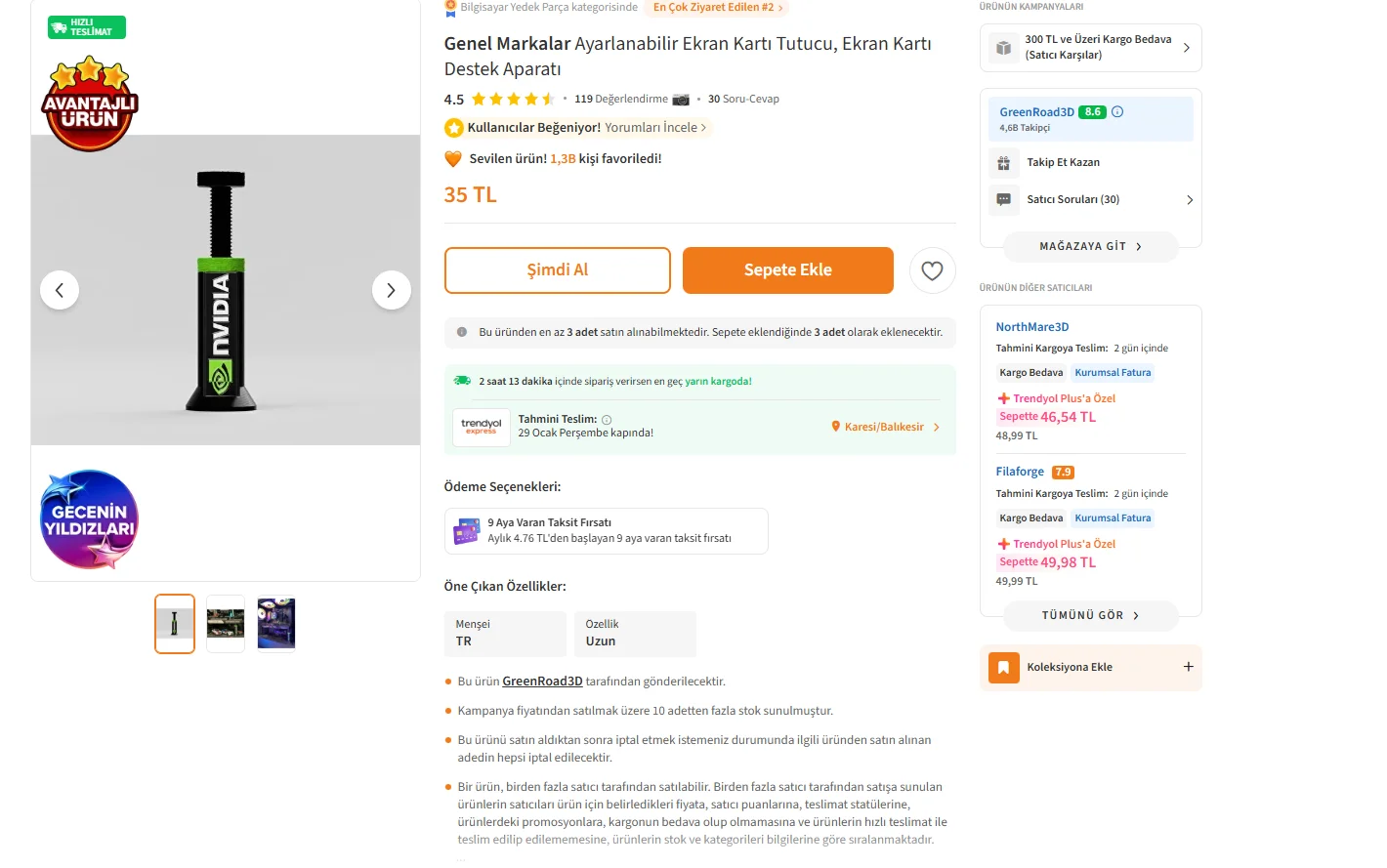1387x868 pixels.
Task: Show the next product image
Action: pos(391,290)
